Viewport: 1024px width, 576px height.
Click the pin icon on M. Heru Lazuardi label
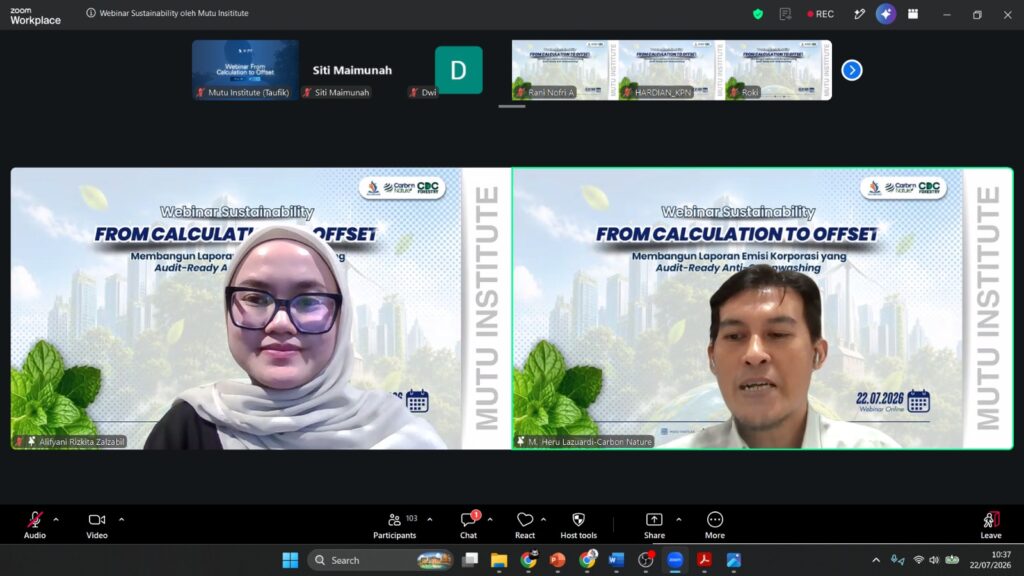pyautogui.click(x=520, y=441)
